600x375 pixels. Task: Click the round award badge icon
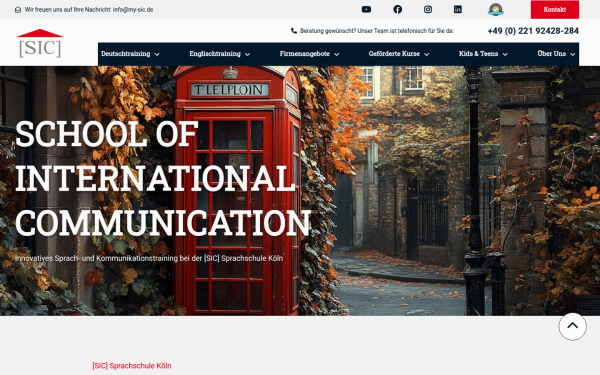pyautogui.click(x=496, y=10)
